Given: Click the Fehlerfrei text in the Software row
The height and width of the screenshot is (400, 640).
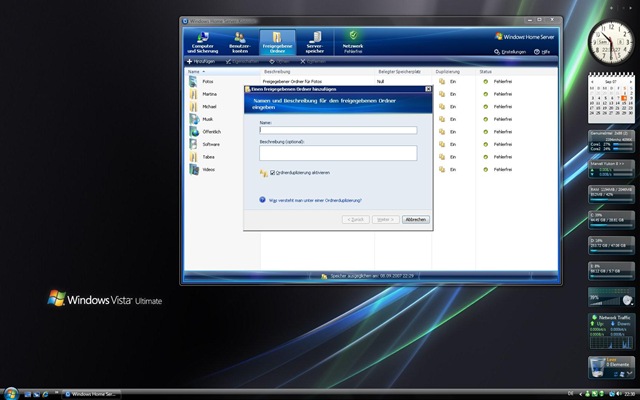Looking at the screenshot, I should click(x=502, y=144).
